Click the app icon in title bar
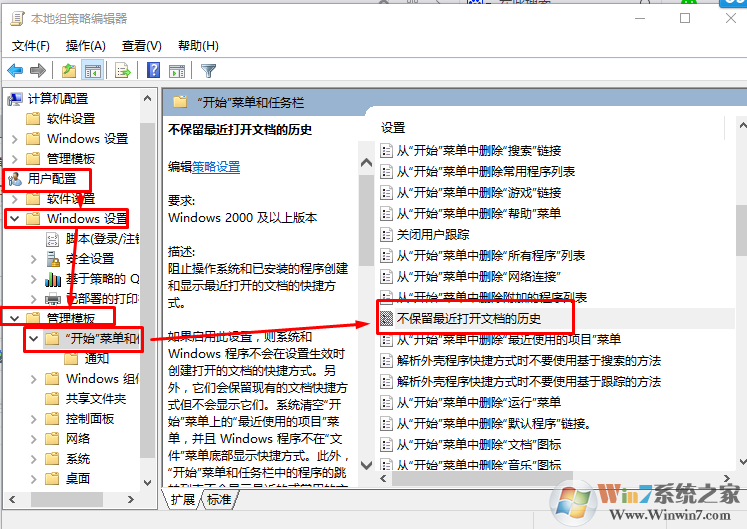Screen dimensions: 747x529 pyautogui.click(x=17, y=19)
